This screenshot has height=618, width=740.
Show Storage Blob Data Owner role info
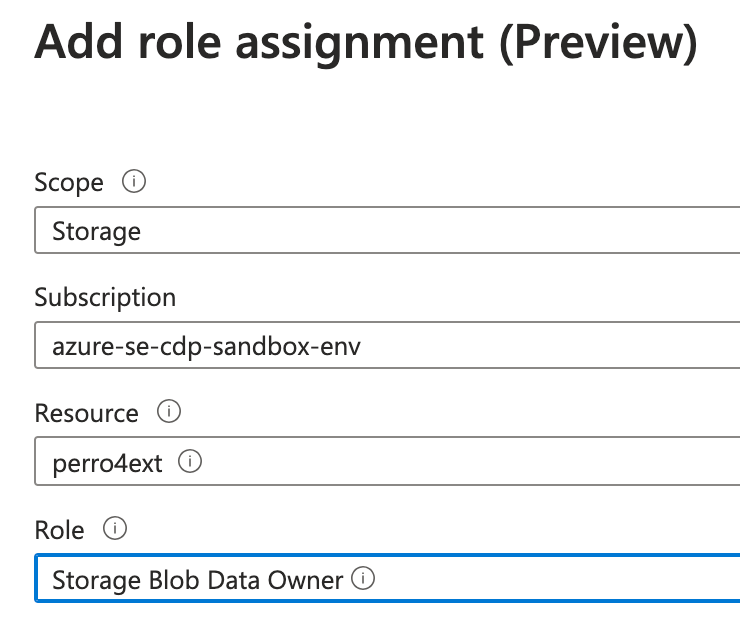click(363, 578)
